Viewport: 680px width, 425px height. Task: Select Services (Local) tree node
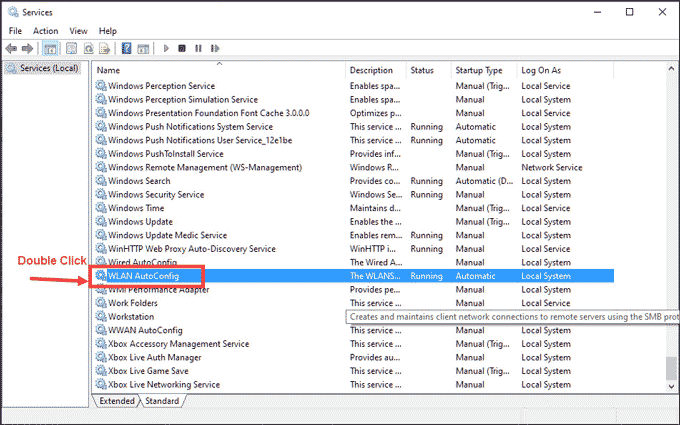42,68
